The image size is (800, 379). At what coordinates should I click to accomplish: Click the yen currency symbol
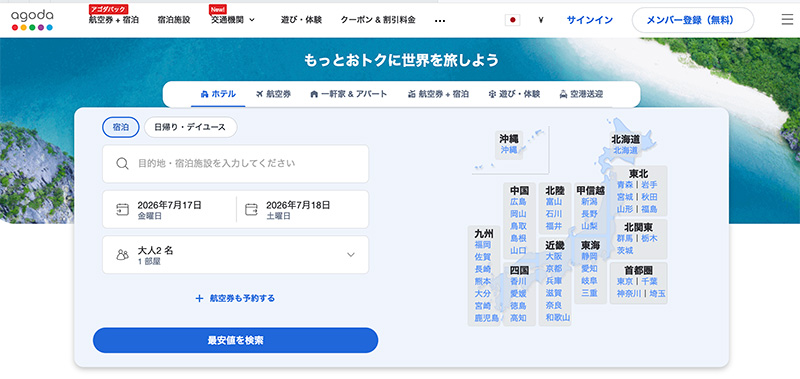(541, 20)
